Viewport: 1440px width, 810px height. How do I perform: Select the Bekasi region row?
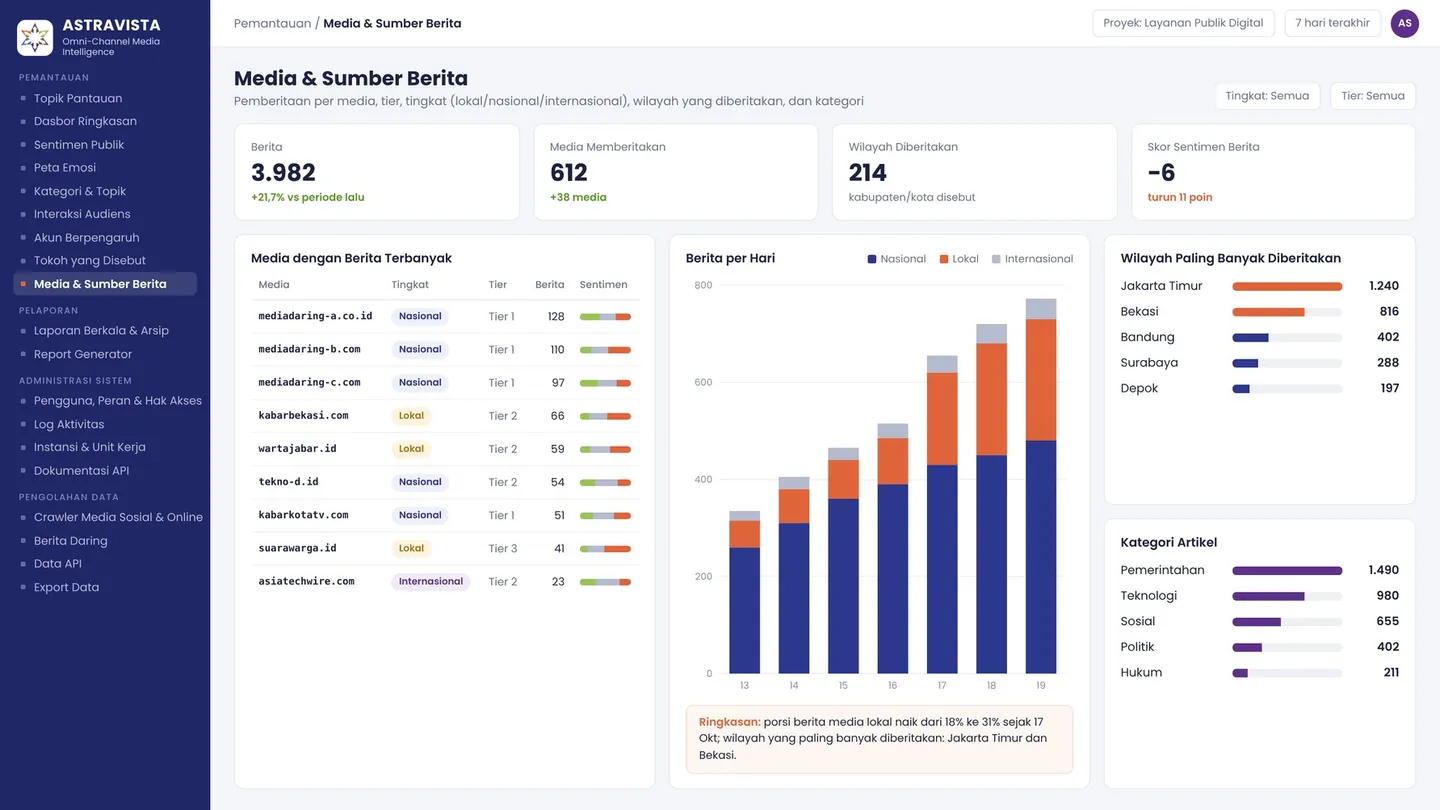point(1260,312)
